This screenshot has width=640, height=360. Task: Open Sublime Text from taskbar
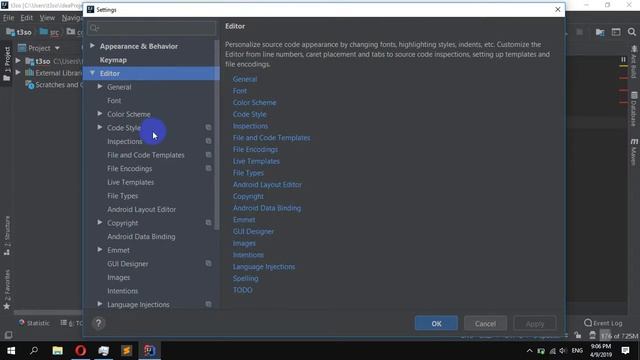coord(127,351)
